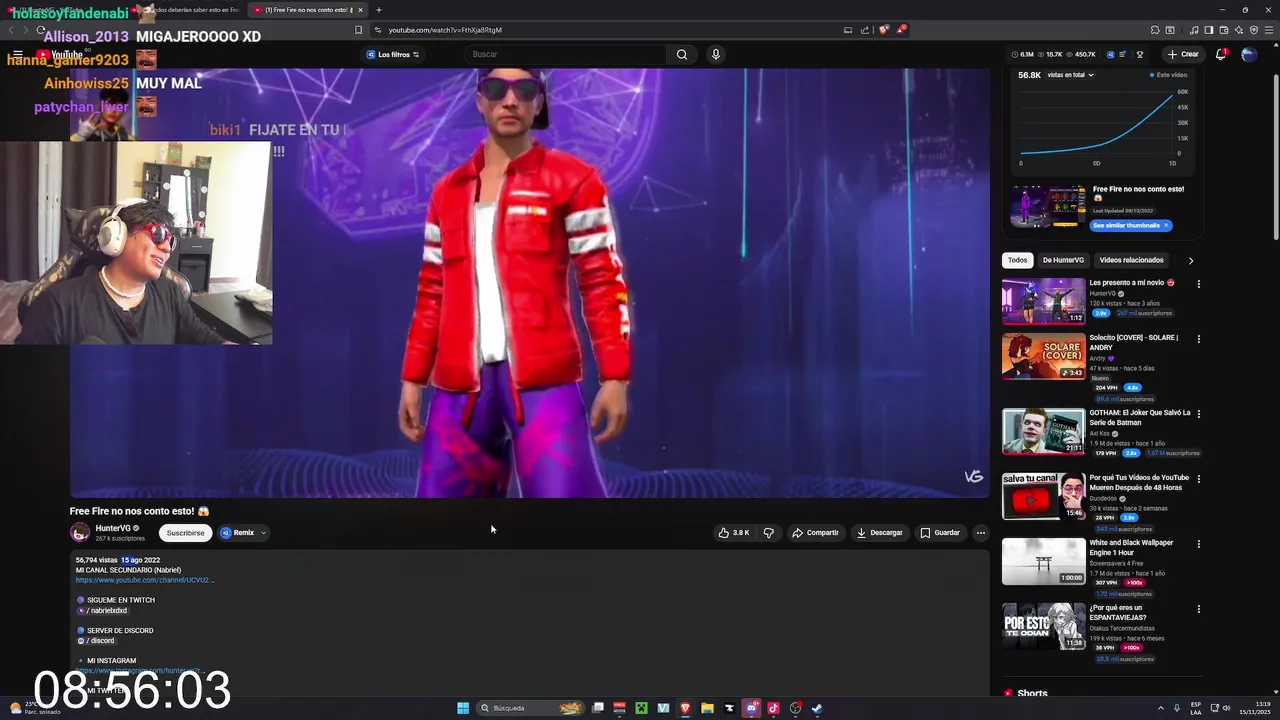Open Solecito COVER SOLARE video thumbnail

pyautogui.click(x=1043, y=356)
